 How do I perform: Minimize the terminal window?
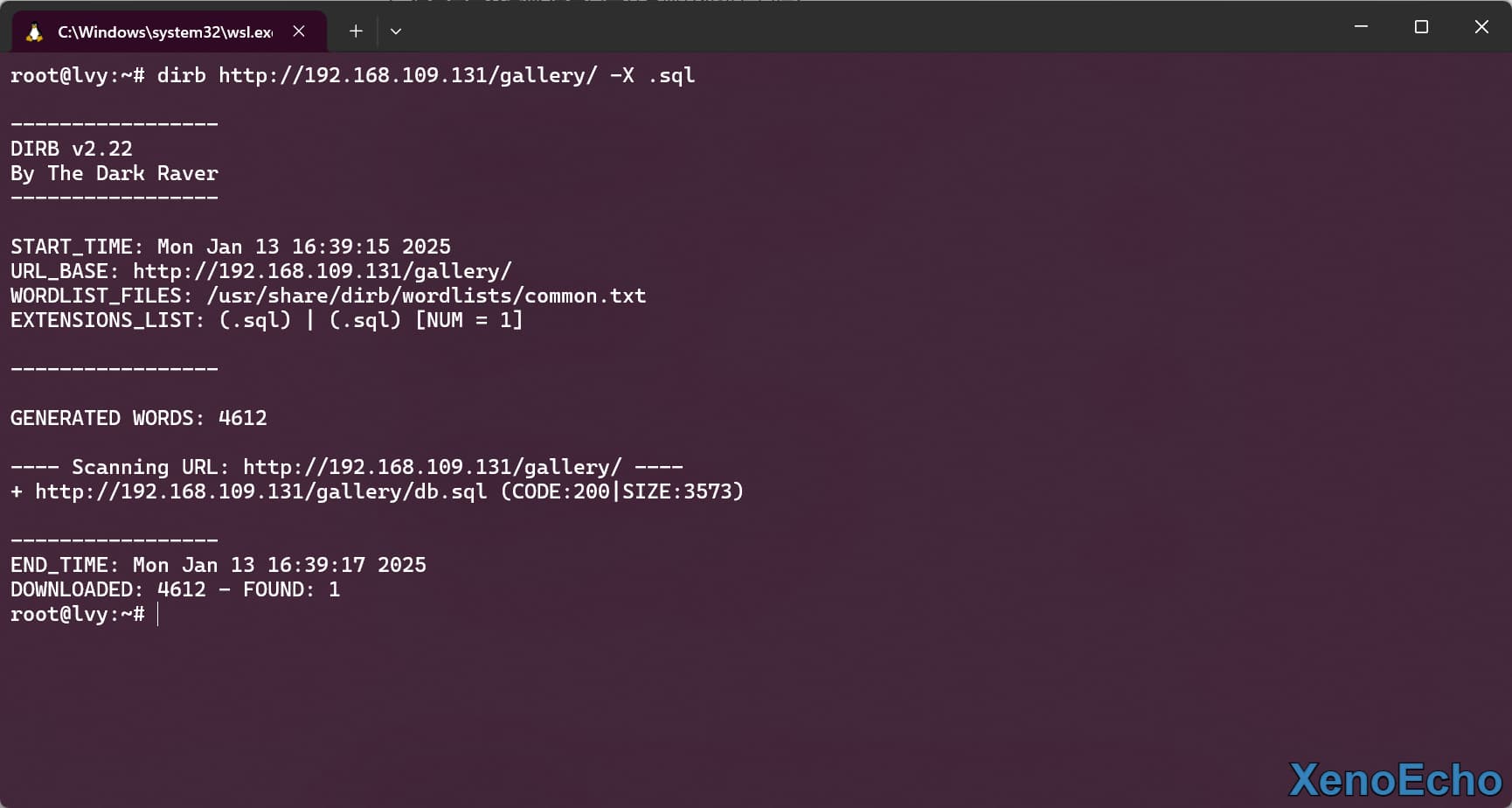(x=1361, y=27)
